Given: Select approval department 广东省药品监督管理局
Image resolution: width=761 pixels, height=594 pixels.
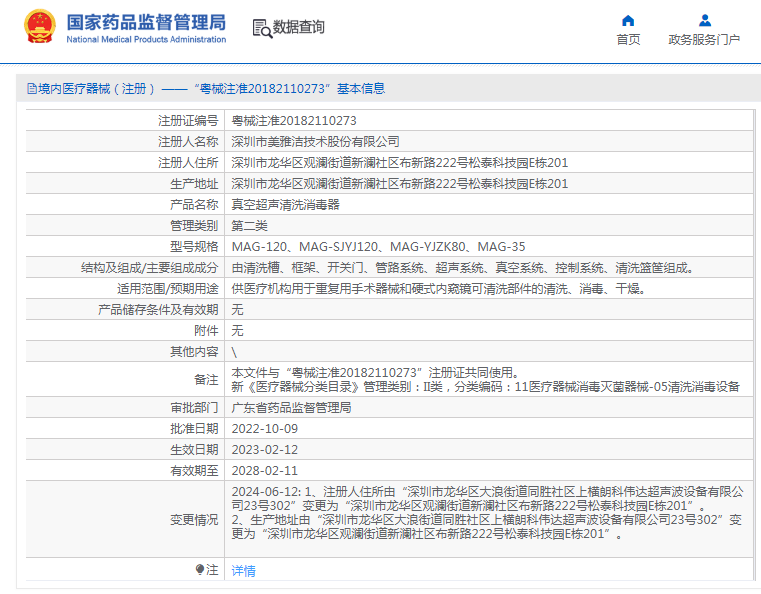Looking at the screenshot, I should 291,408.
